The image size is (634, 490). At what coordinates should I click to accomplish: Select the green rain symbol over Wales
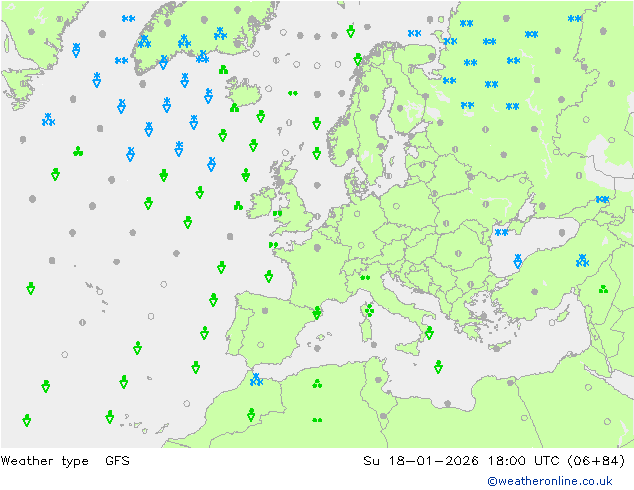[277, 213]
